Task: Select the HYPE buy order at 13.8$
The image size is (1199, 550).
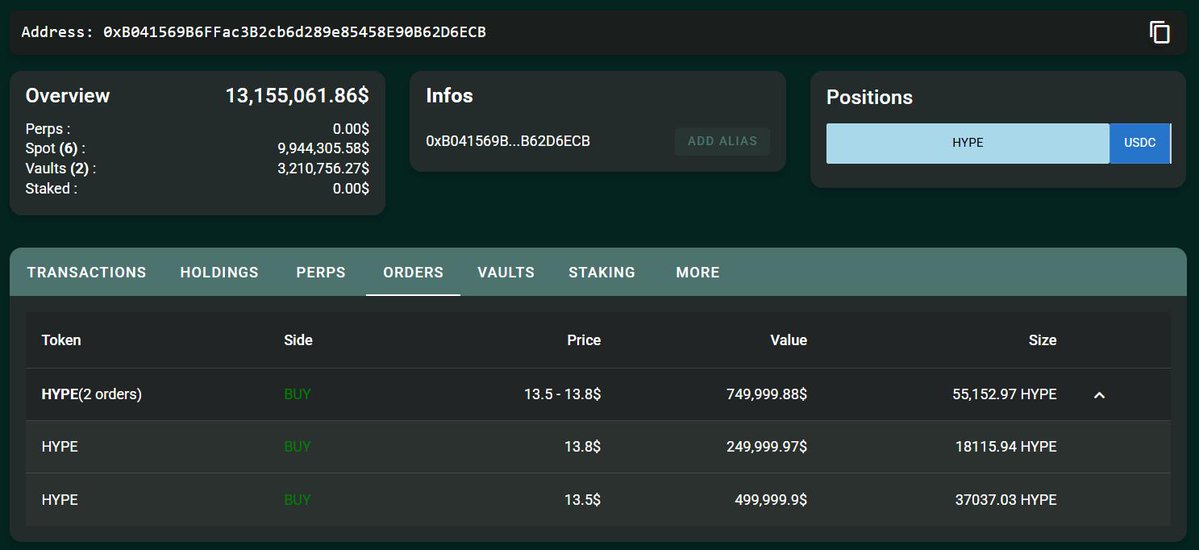Action: click(x=598, y=447)
